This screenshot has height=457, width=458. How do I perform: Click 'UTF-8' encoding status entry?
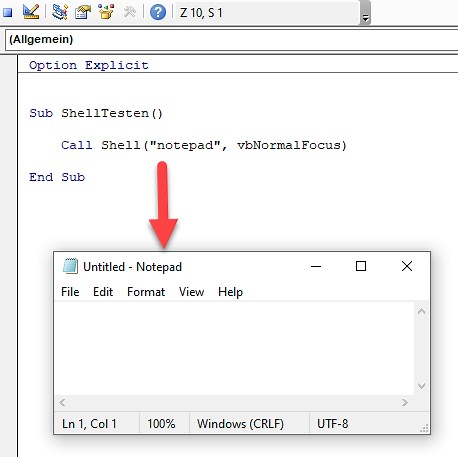click(333, 424)
